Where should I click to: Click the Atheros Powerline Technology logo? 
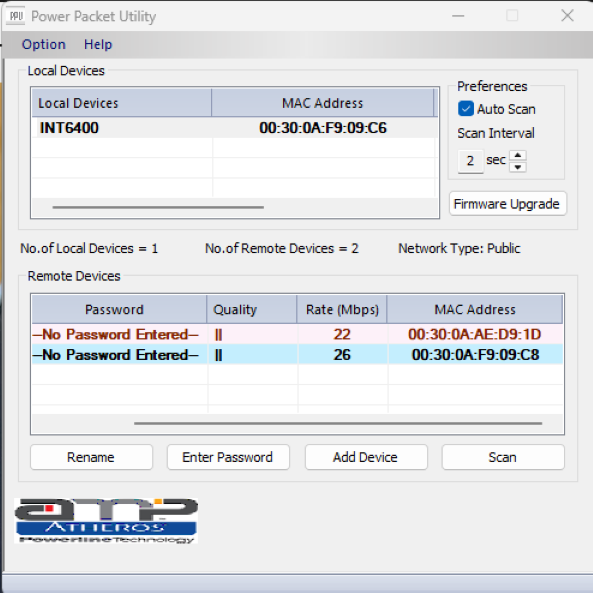106,521
